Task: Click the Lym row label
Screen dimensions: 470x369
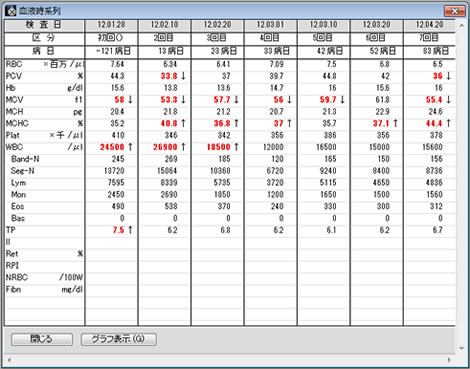Action: coord(18,183)
